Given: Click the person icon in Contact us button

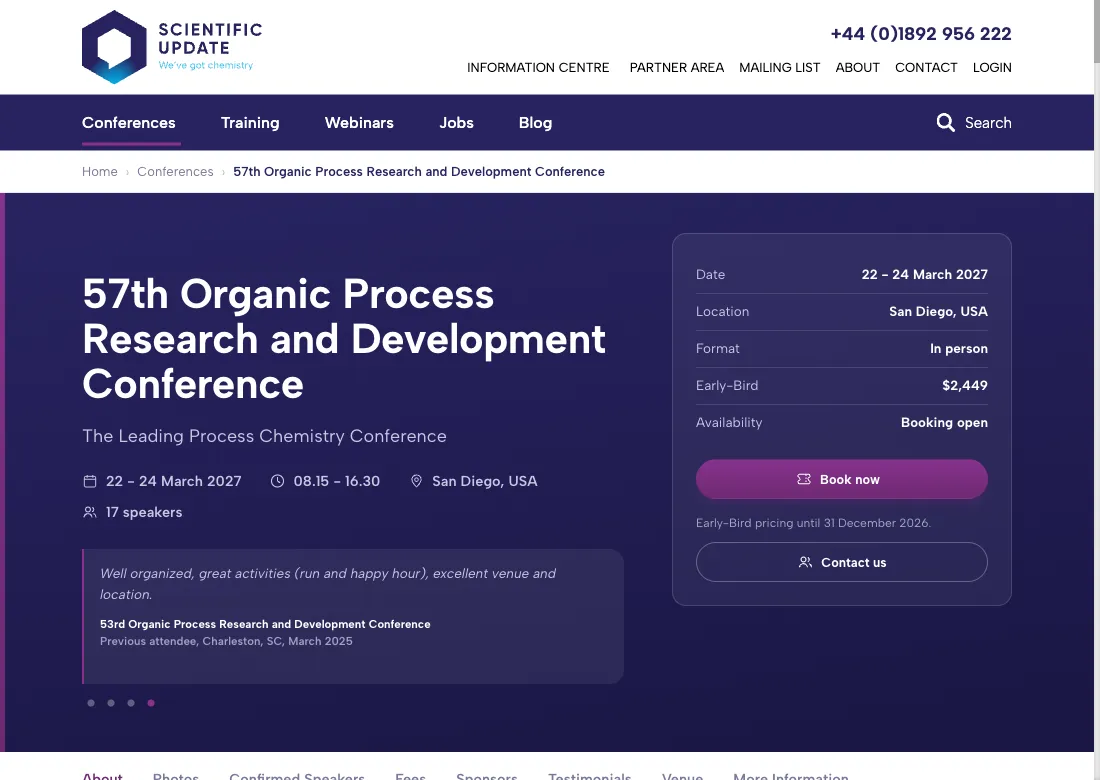Looking at the screenshot, I should click(x=805, y=562).
